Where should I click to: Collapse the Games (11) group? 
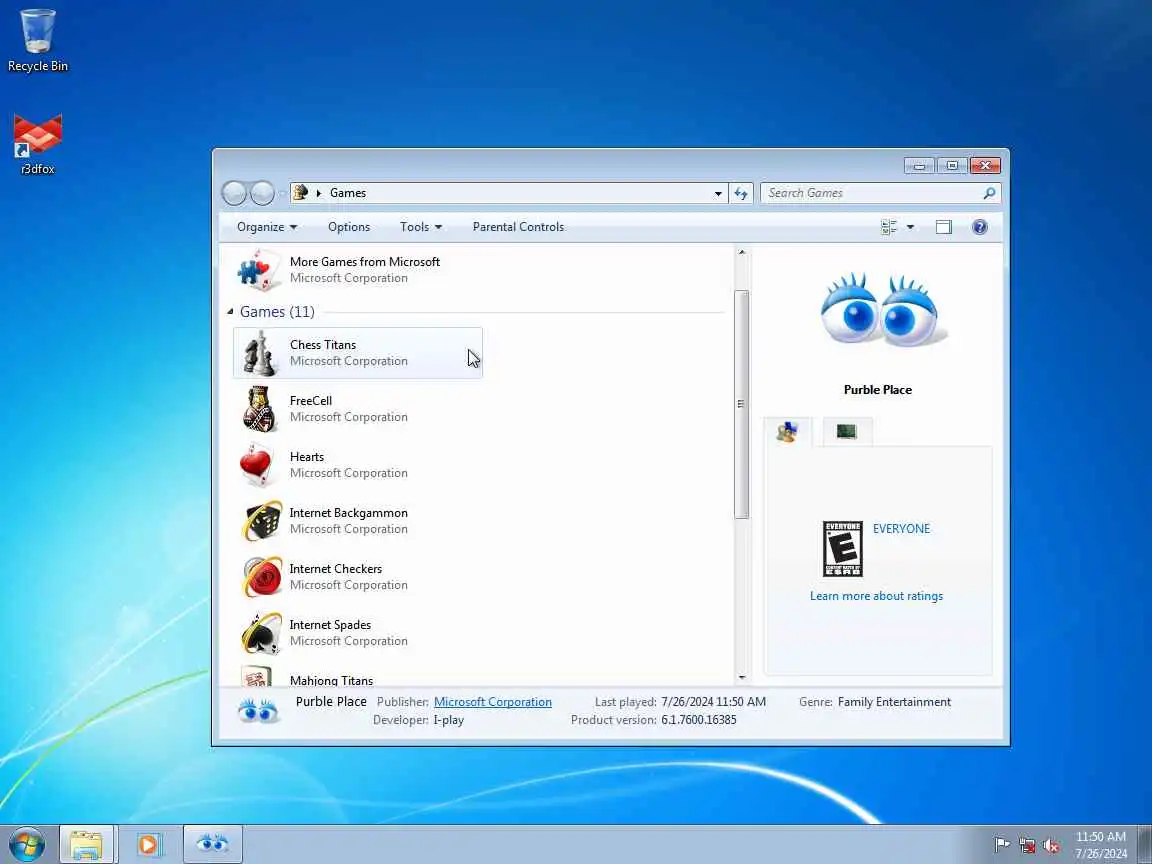click(230, 312)
